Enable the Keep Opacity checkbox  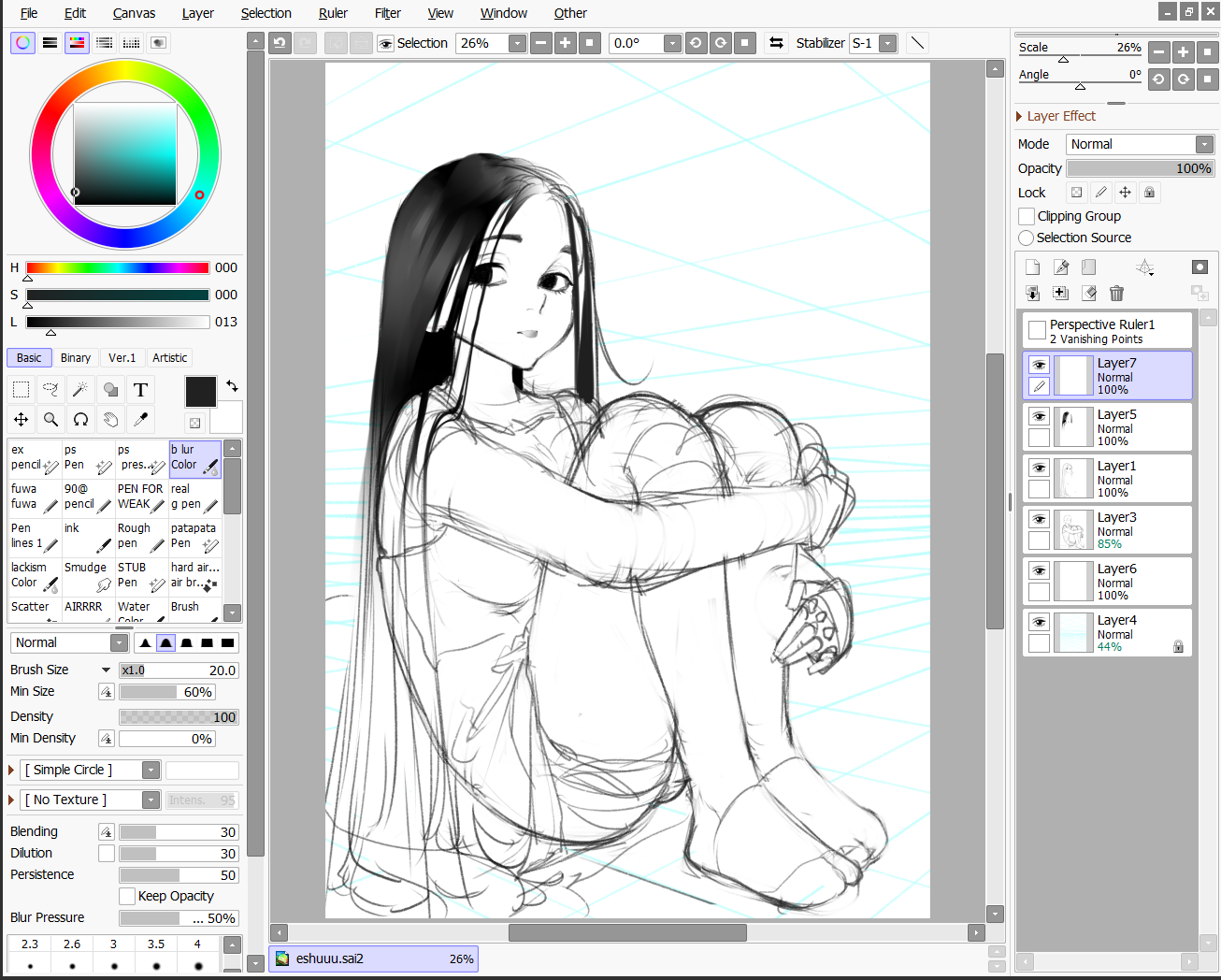pos(127,896)
